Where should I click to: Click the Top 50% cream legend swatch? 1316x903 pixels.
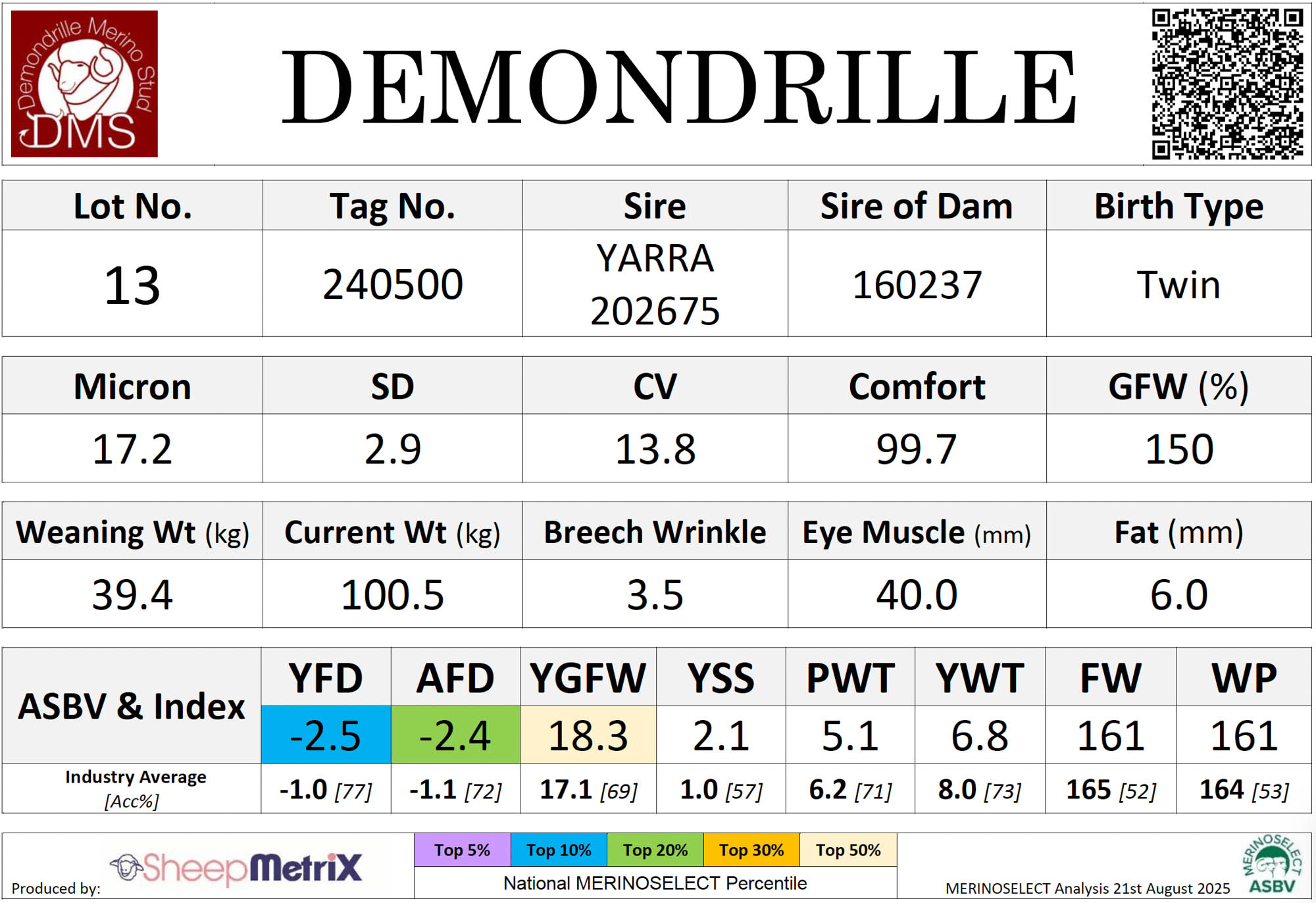(x=848, y=850)
